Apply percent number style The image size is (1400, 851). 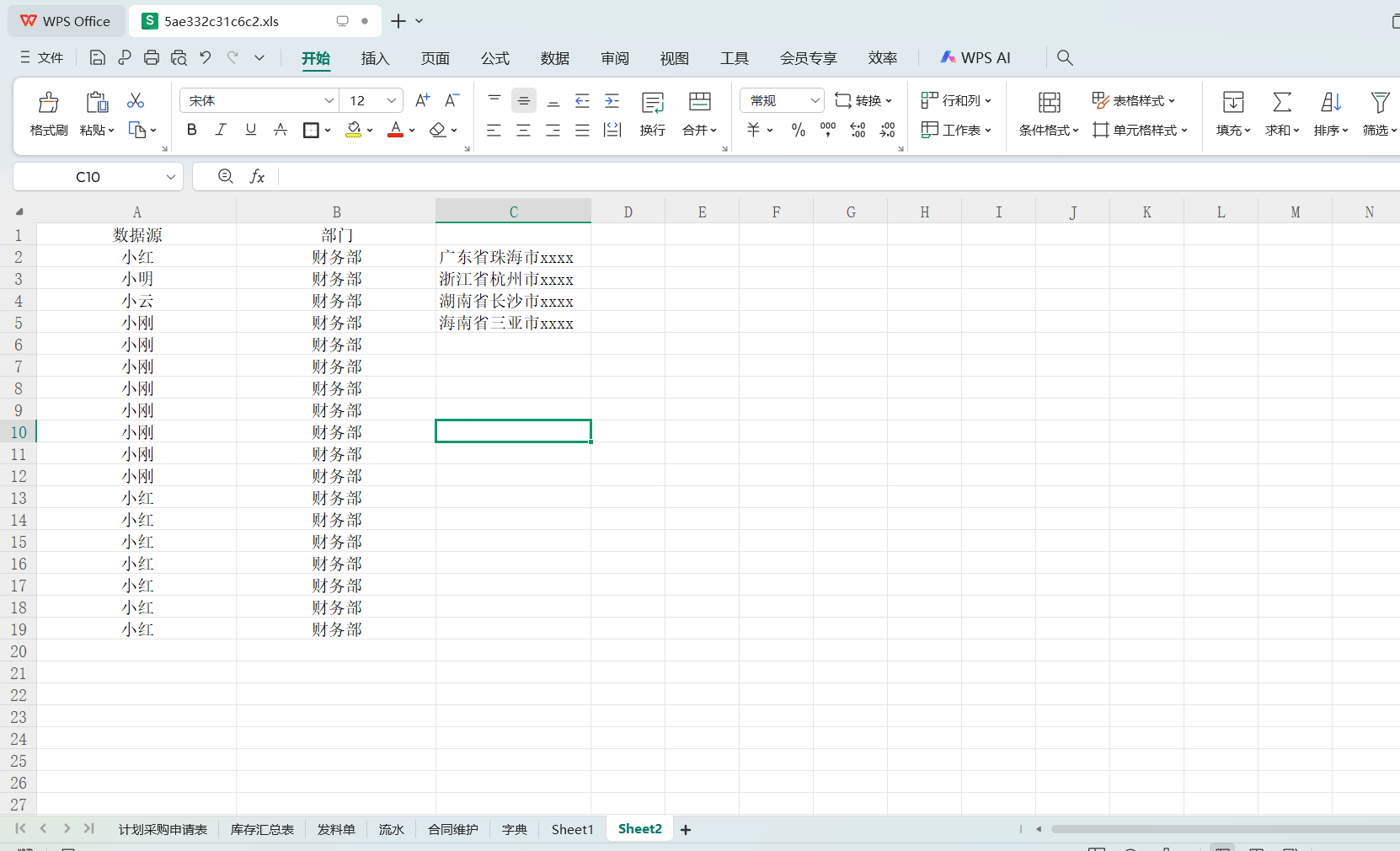tap(797, 130)
